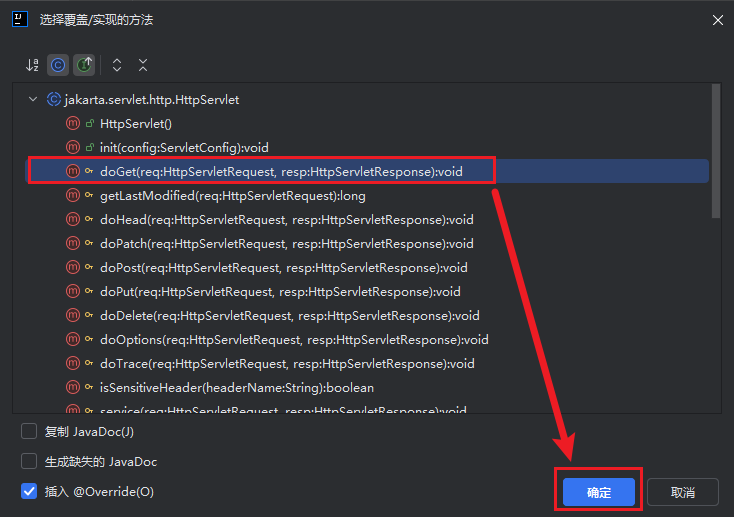Close the 选择覆盖/实现的方法 dialog
The width and height of the screenshot is (734, 517).
[x=718, y=20]
